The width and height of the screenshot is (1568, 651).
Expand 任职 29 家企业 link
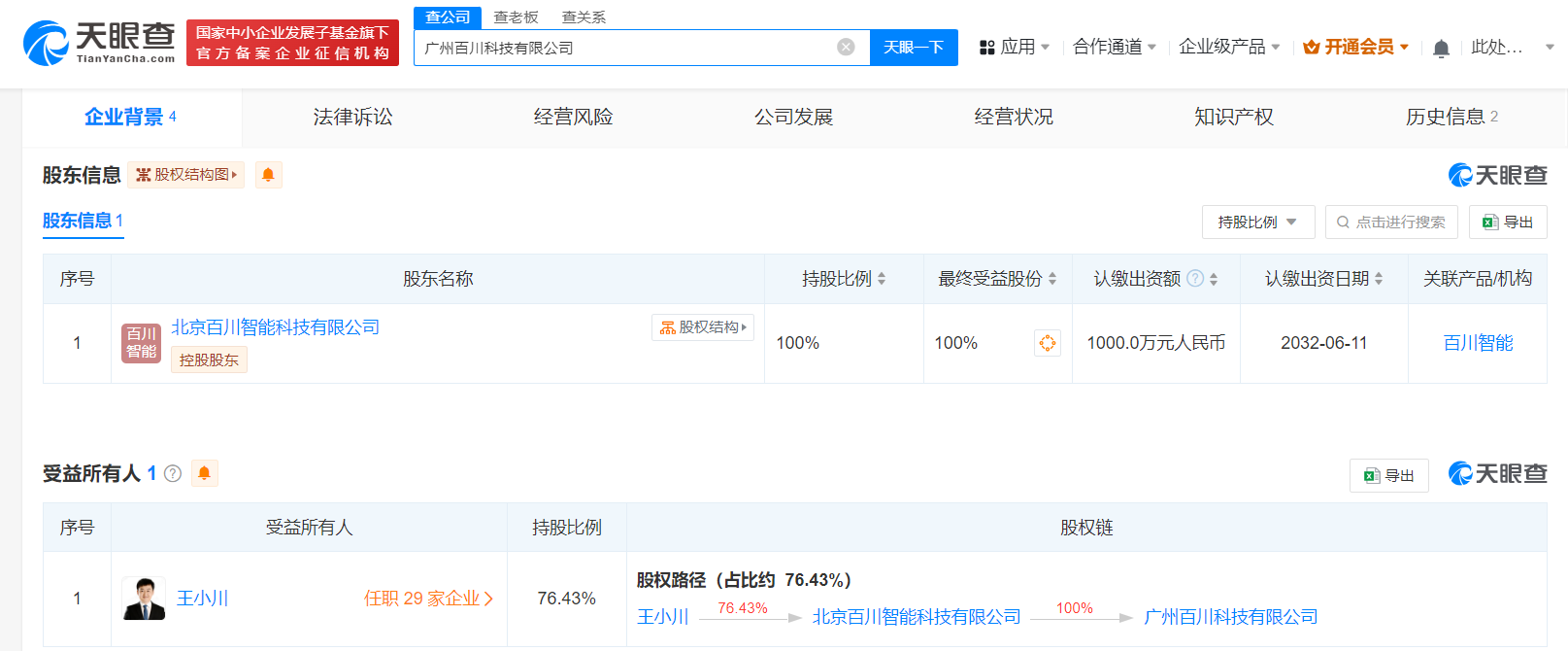tap(428, 599)
